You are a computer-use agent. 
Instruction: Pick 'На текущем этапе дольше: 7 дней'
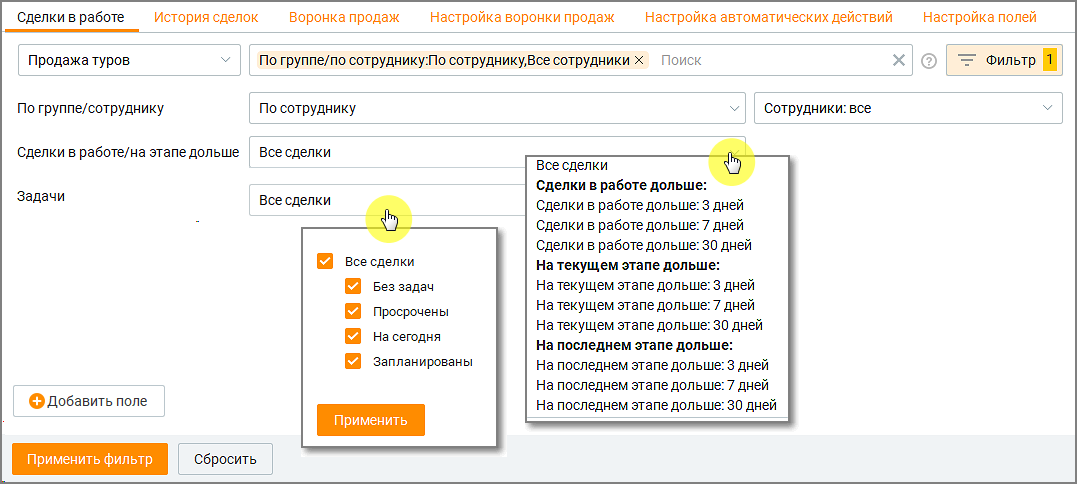tap(645, 305)
